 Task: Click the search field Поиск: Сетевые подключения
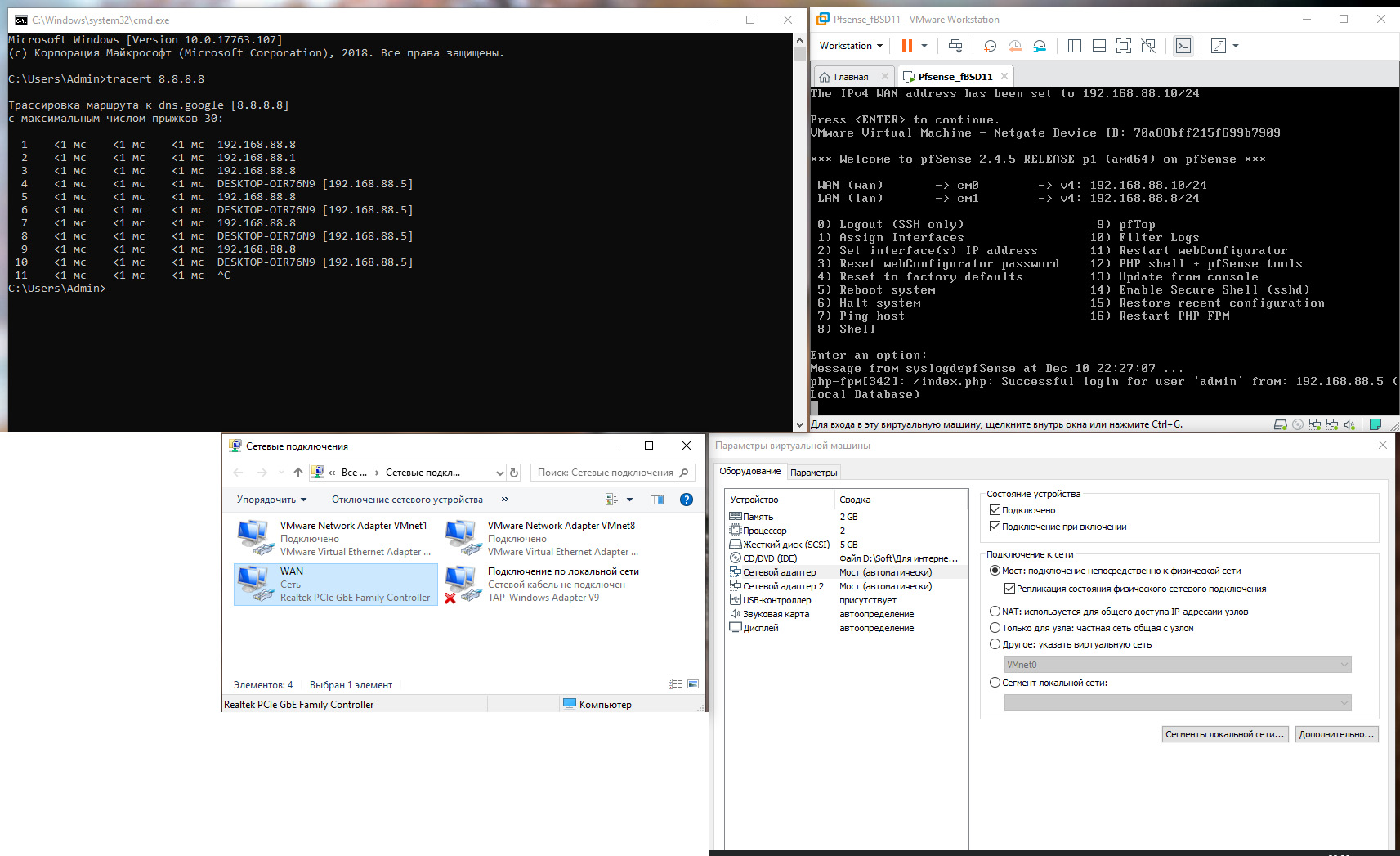pos(613,473)
